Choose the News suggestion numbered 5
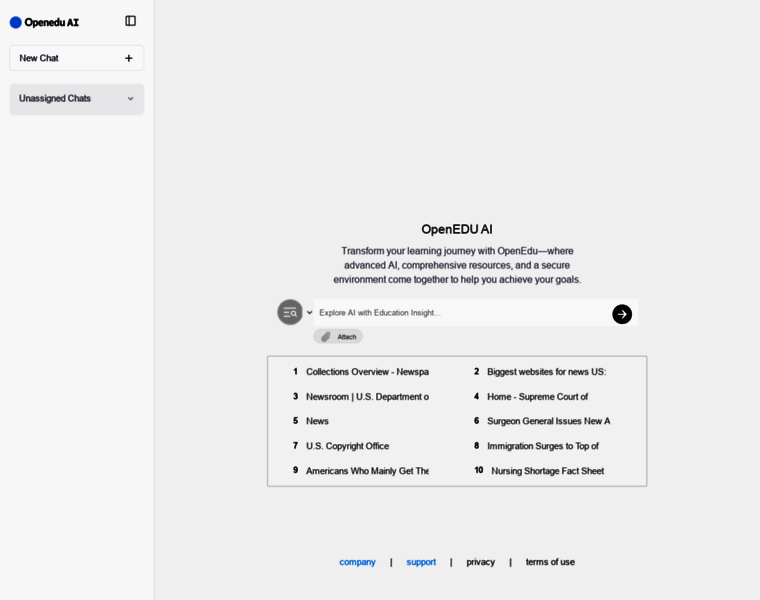760x600 pixels. point(317,421)
